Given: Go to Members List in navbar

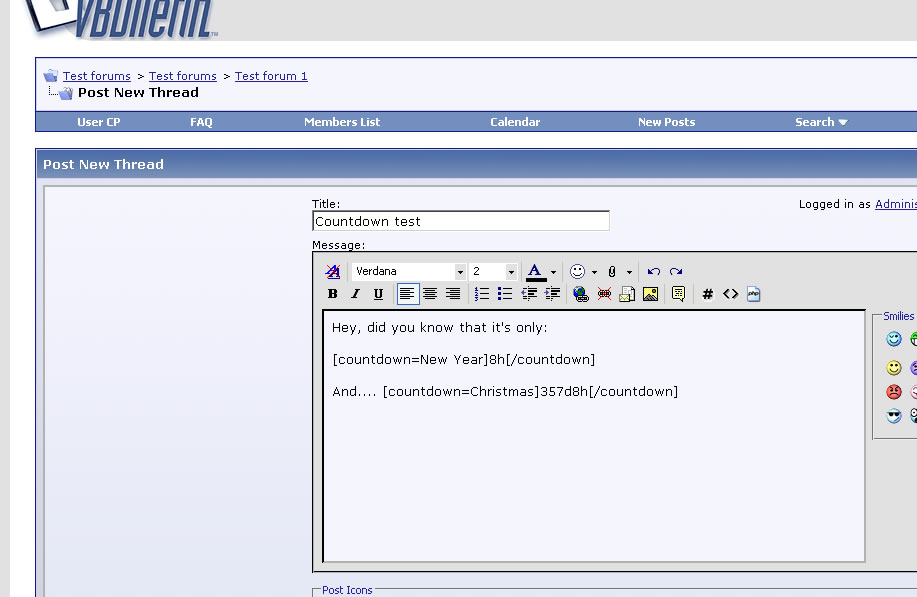Looking at the screenshot, I should [x=342, y=122].
